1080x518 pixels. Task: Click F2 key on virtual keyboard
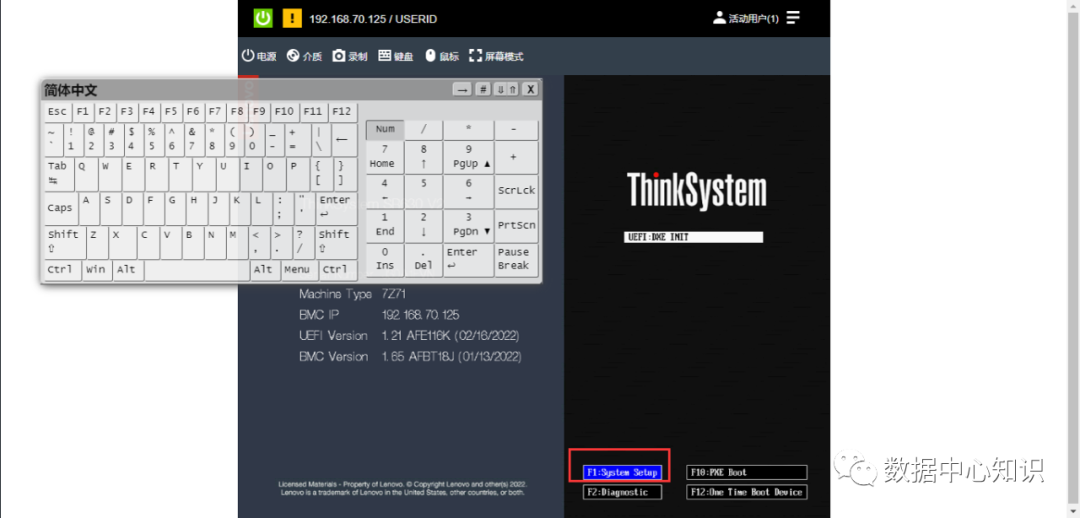(x=105, y=112)
